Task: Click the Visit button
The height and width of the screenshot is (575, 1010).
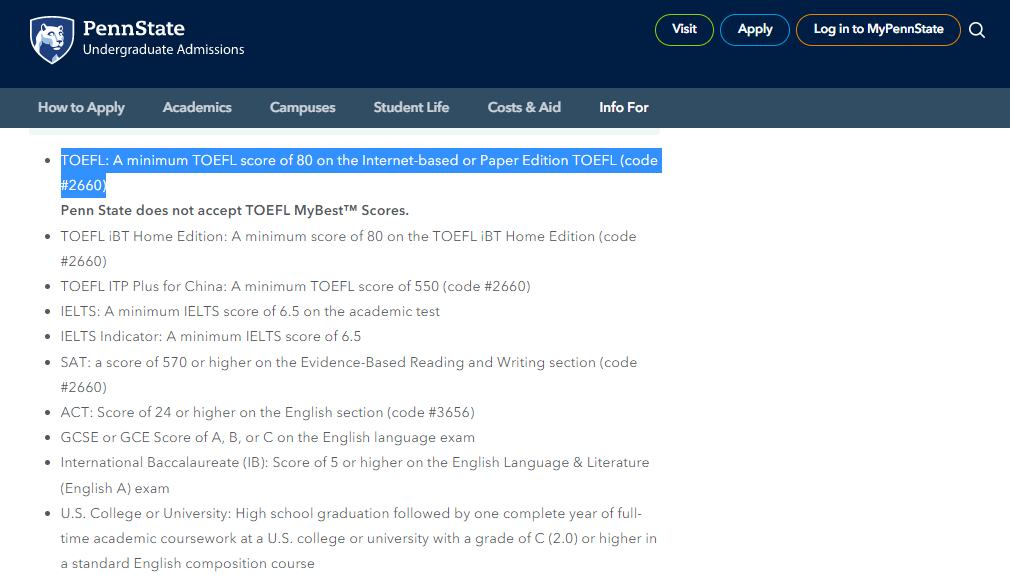Action: pos(684,30)
